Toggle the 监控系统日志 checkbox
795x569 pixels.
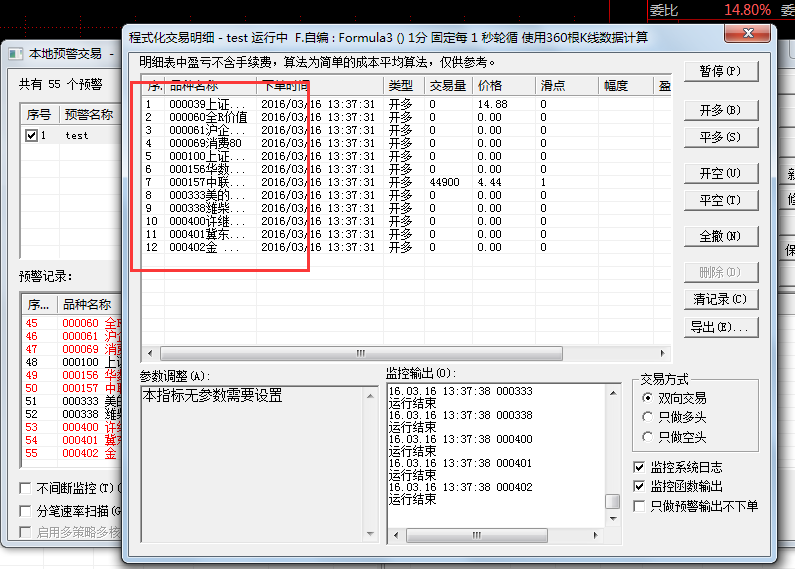[640, 467]
